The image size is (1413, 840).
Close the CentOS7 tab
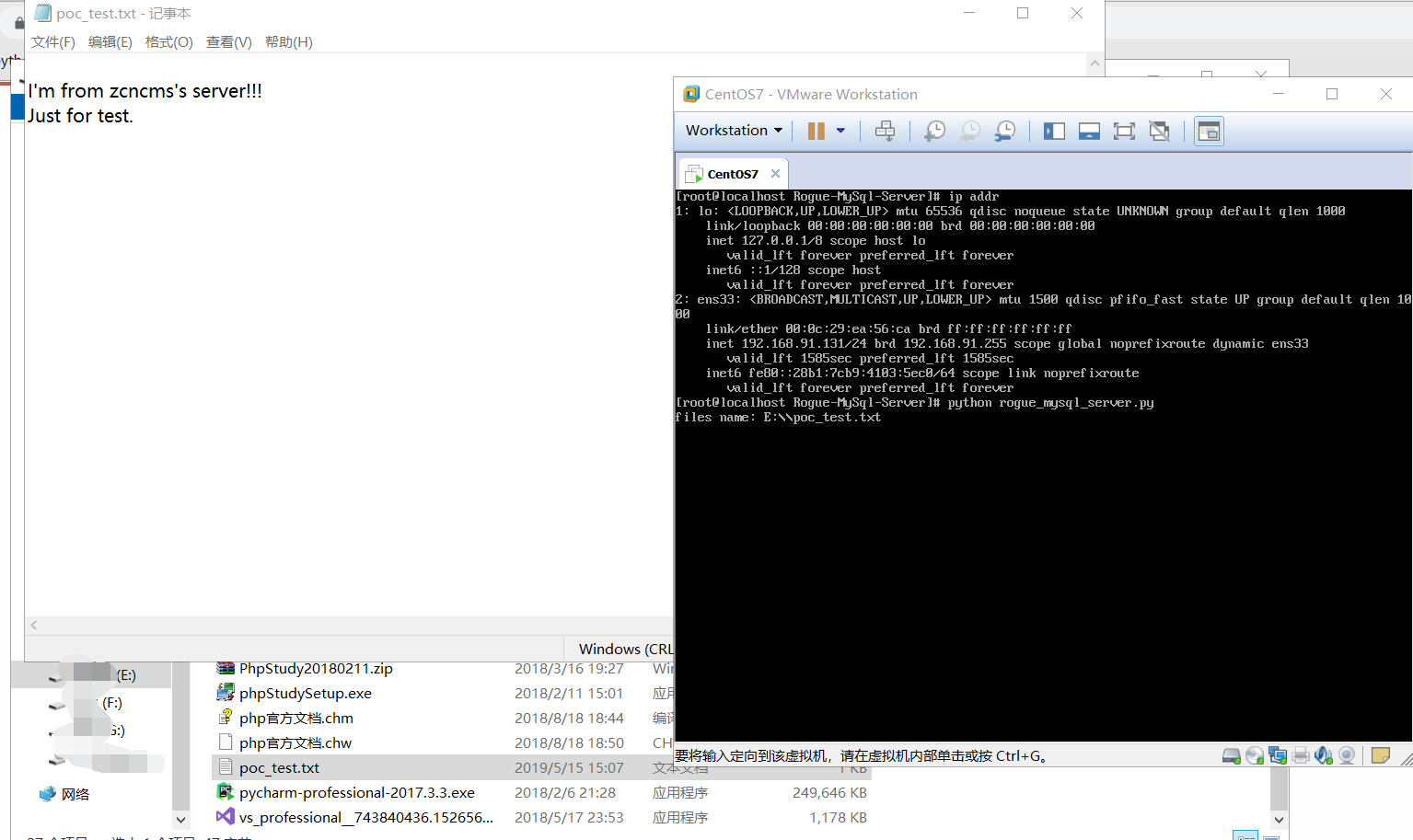click(775, 173)
